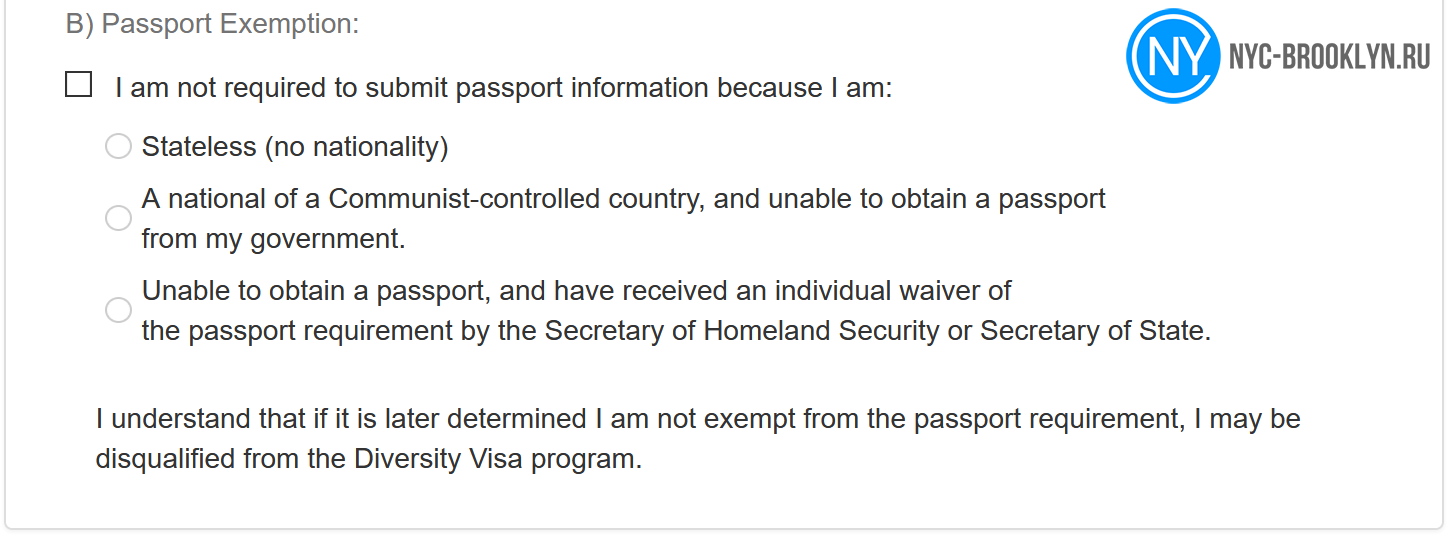Viewport: 1448px width, 536px height.
Task: Click the 'from my government.' label line
Action: pyautogui.click(x=273, y=239)
